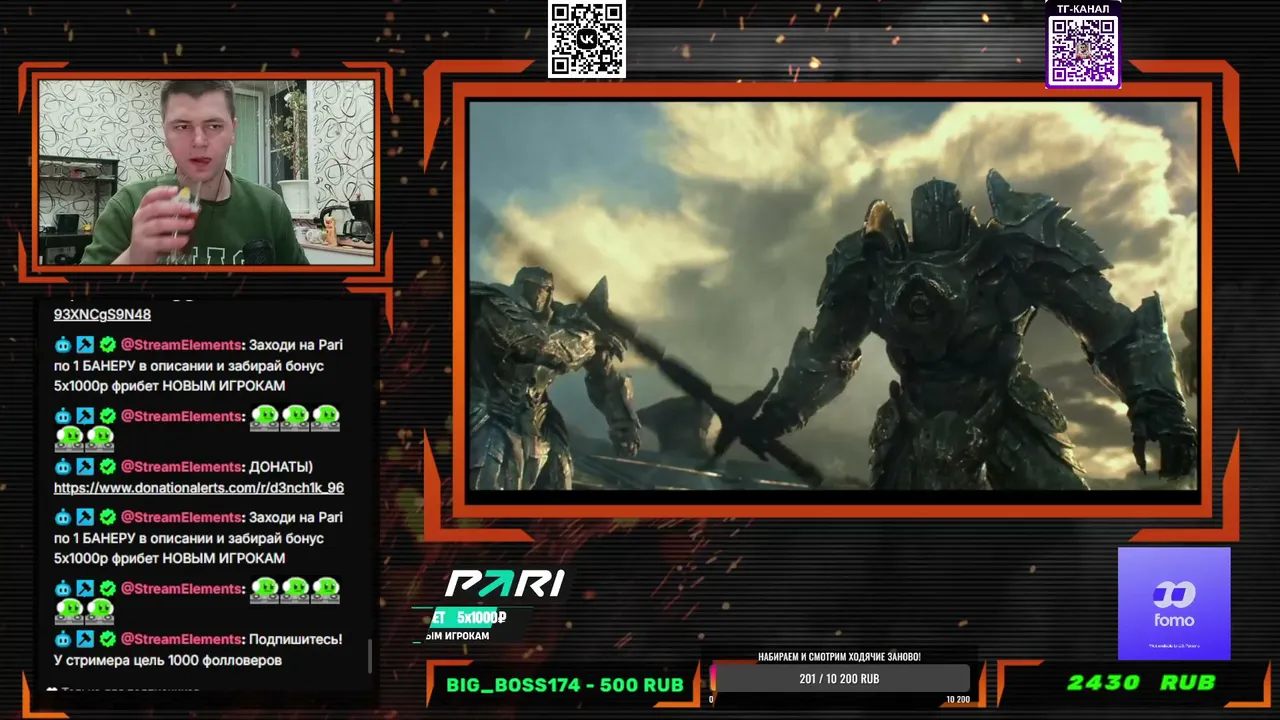Click the BIG_BOSS174 - 500 RUB donation label
This screenshot has height=720, width=1280.
tap(565, 685)
